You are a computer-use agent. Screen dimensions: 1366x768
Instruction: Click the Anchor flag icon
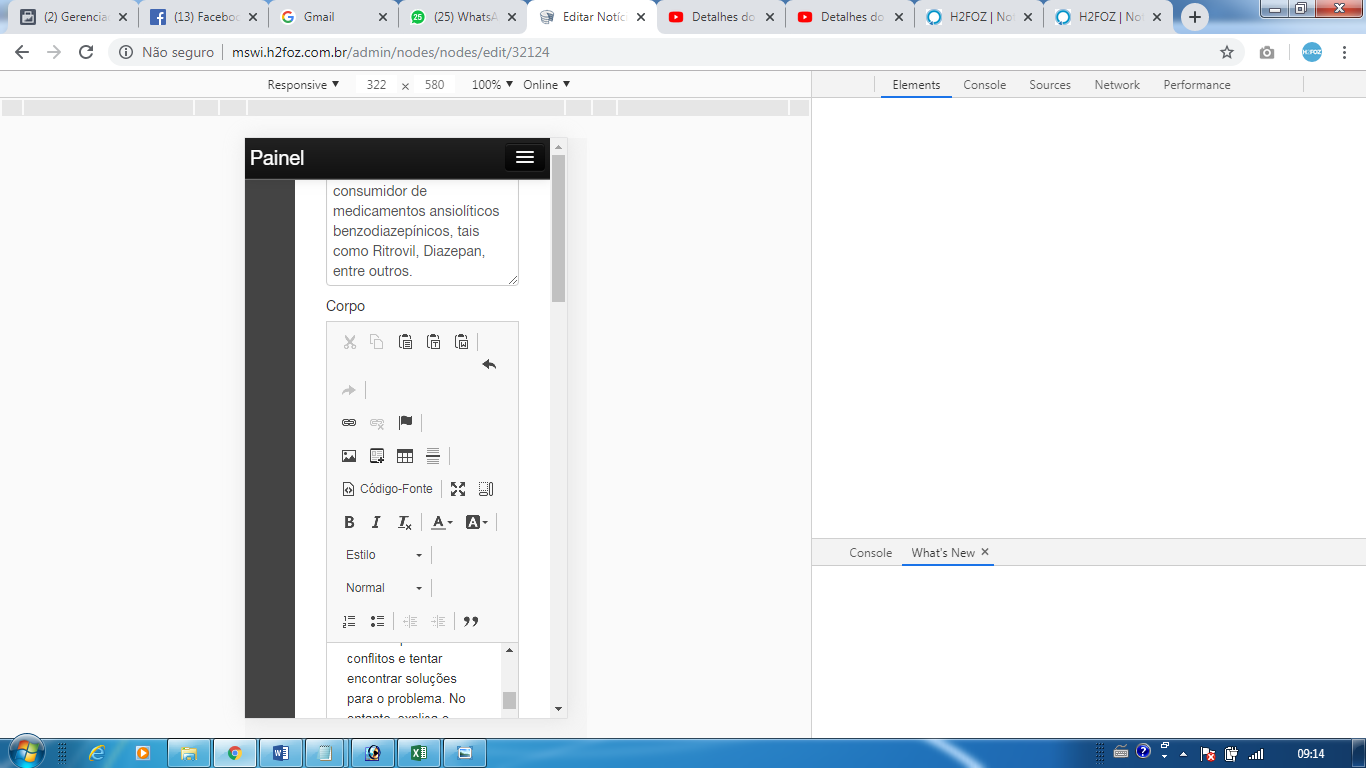(x=405, y=423)
